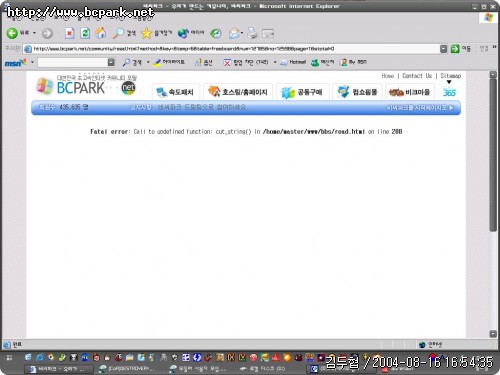
Task: Click the 365 logo link
Action: point(449,92)
